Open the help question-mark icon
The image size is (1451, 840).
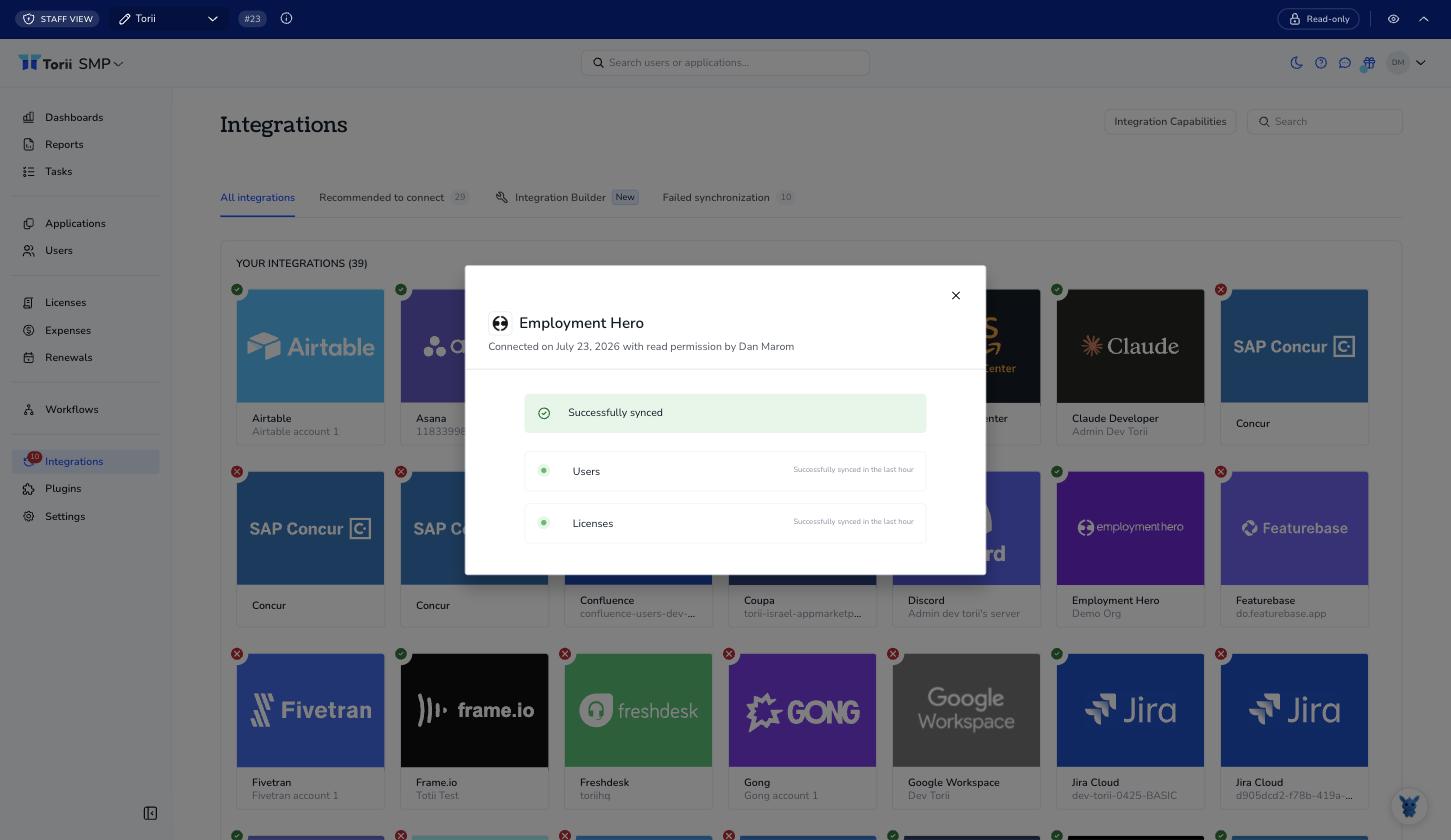tap(1321, 62)
